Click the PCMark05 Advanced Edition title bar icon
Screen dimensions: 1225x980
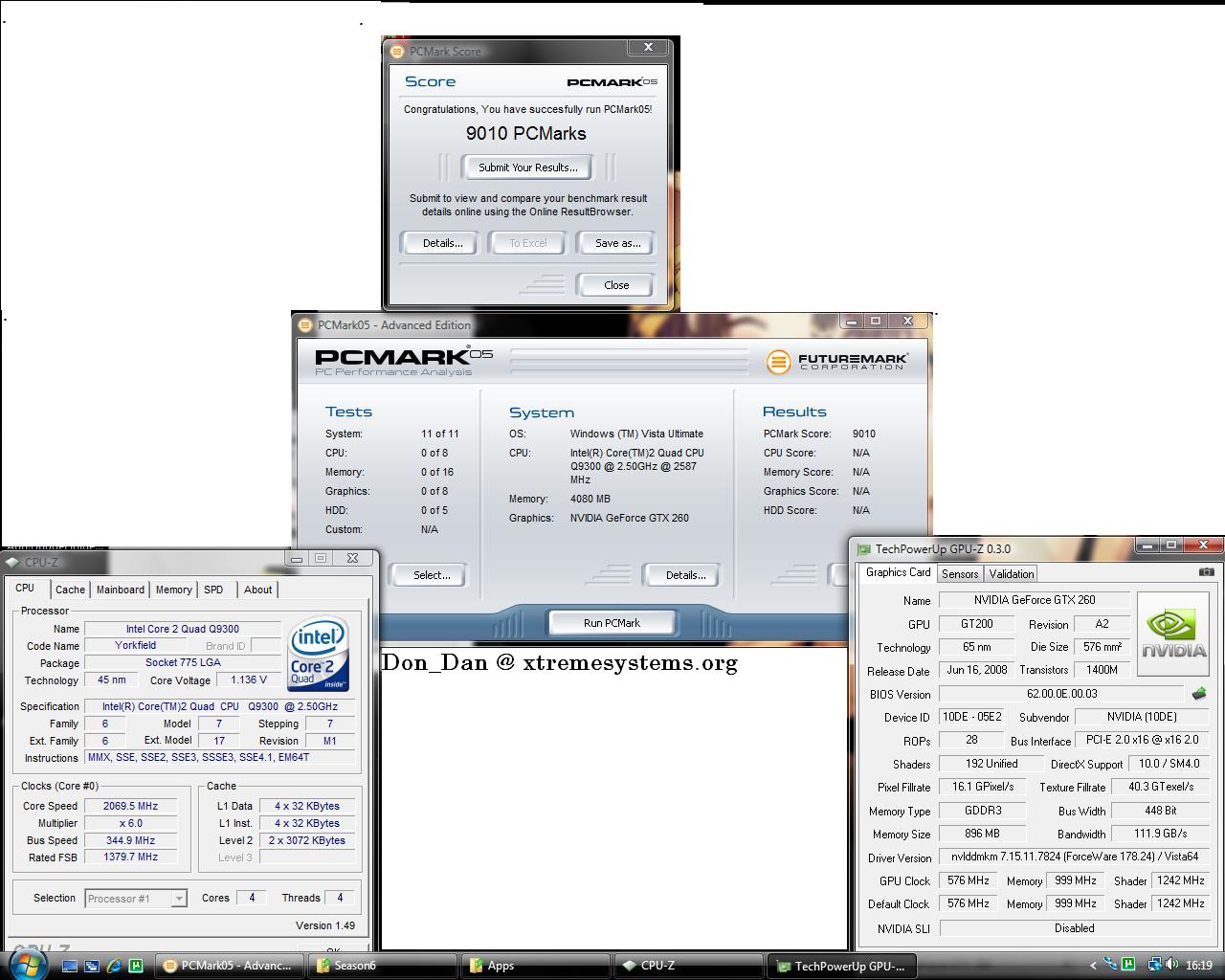pyautogui.click(x=305, y=325)
